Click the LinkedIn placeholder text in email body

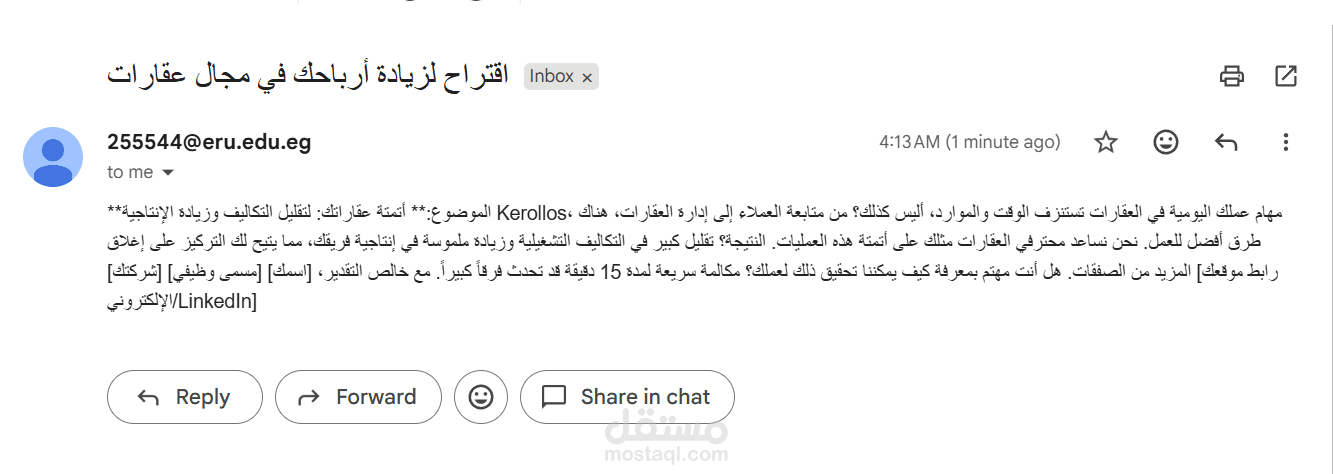[217, 300]
